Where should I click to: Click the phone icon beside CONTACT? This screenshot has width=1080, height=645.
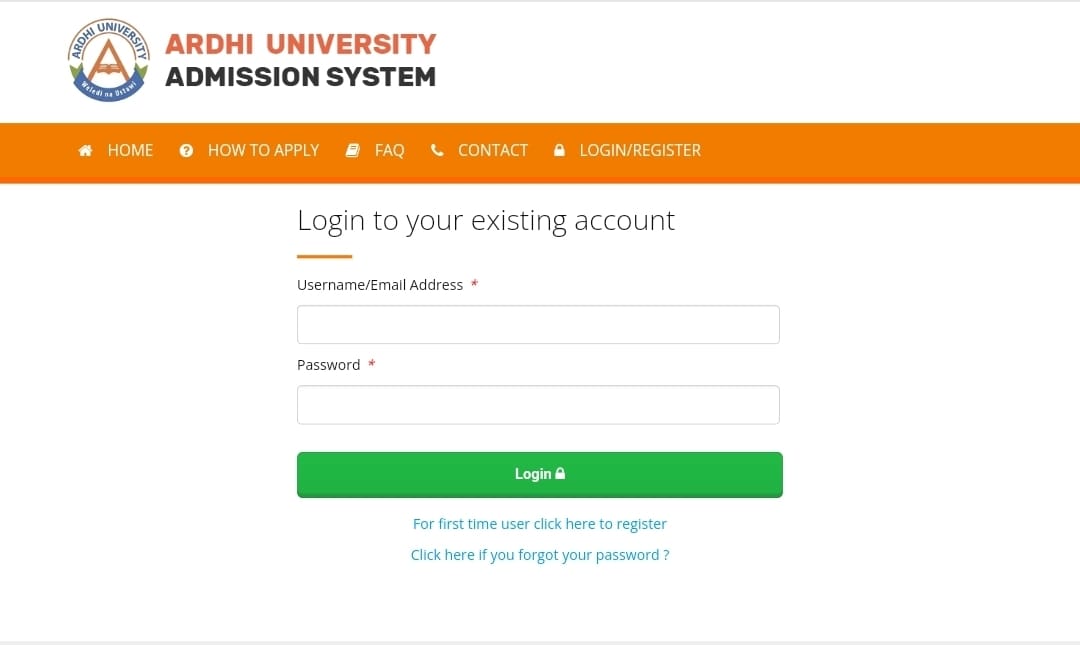[436, 150]
